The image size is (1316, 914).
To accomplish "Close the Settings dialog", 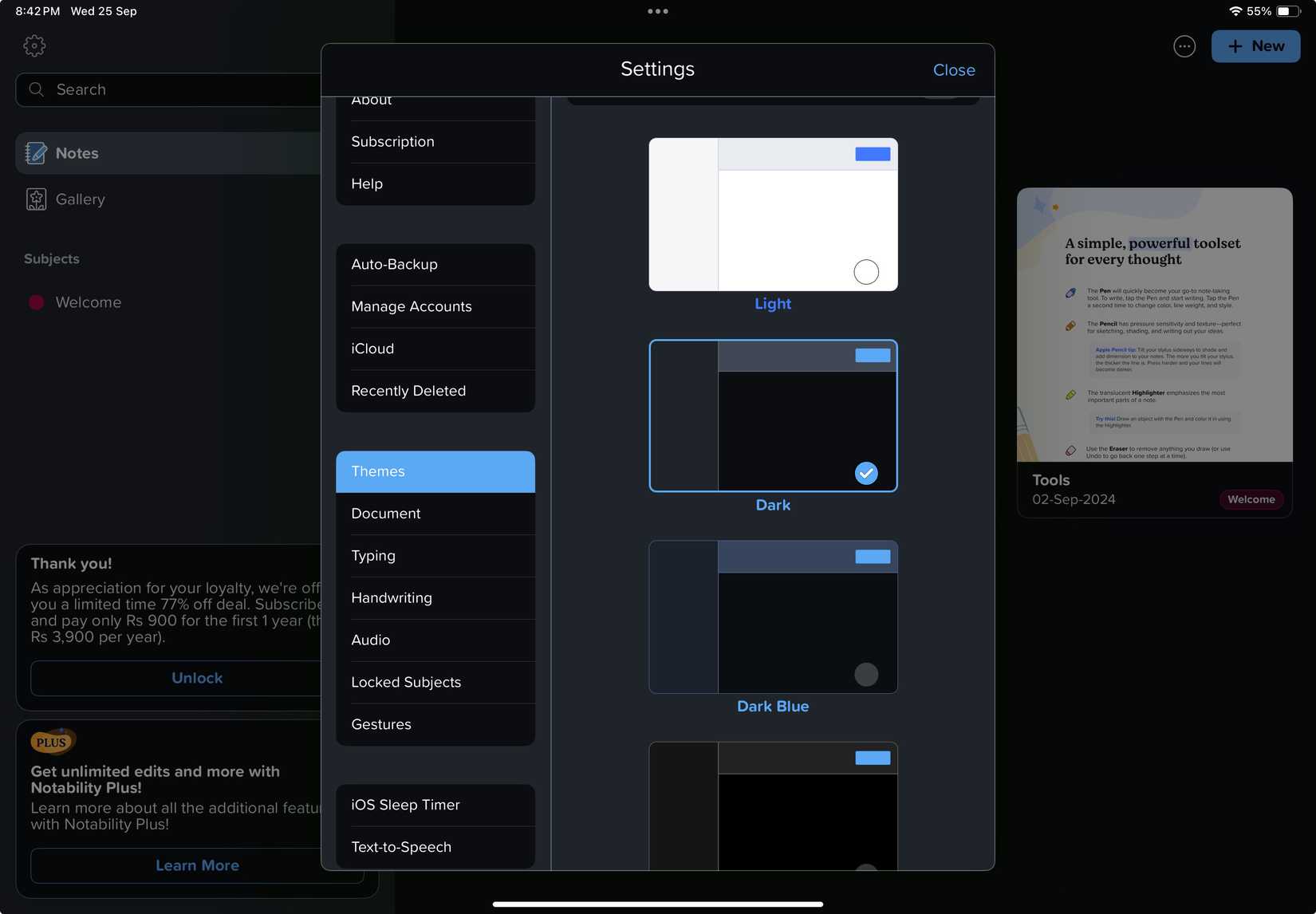I will tap(954, 70).
